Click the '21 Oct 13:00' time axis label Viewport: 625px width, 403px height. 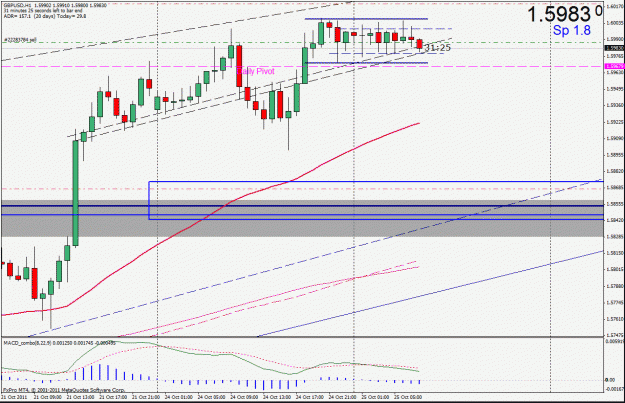coord(81,397)
